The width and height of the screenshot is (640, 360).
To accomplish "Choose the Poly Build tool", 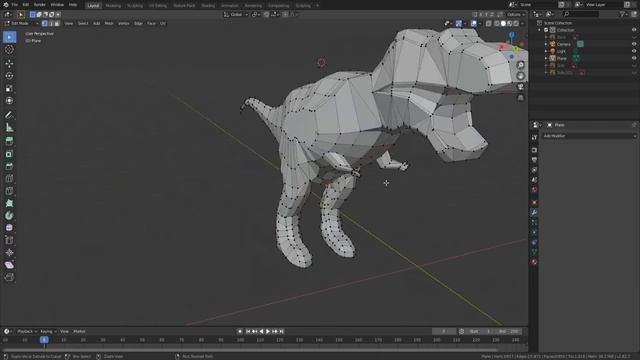I will pyautogui.click(x=9, y=203).
